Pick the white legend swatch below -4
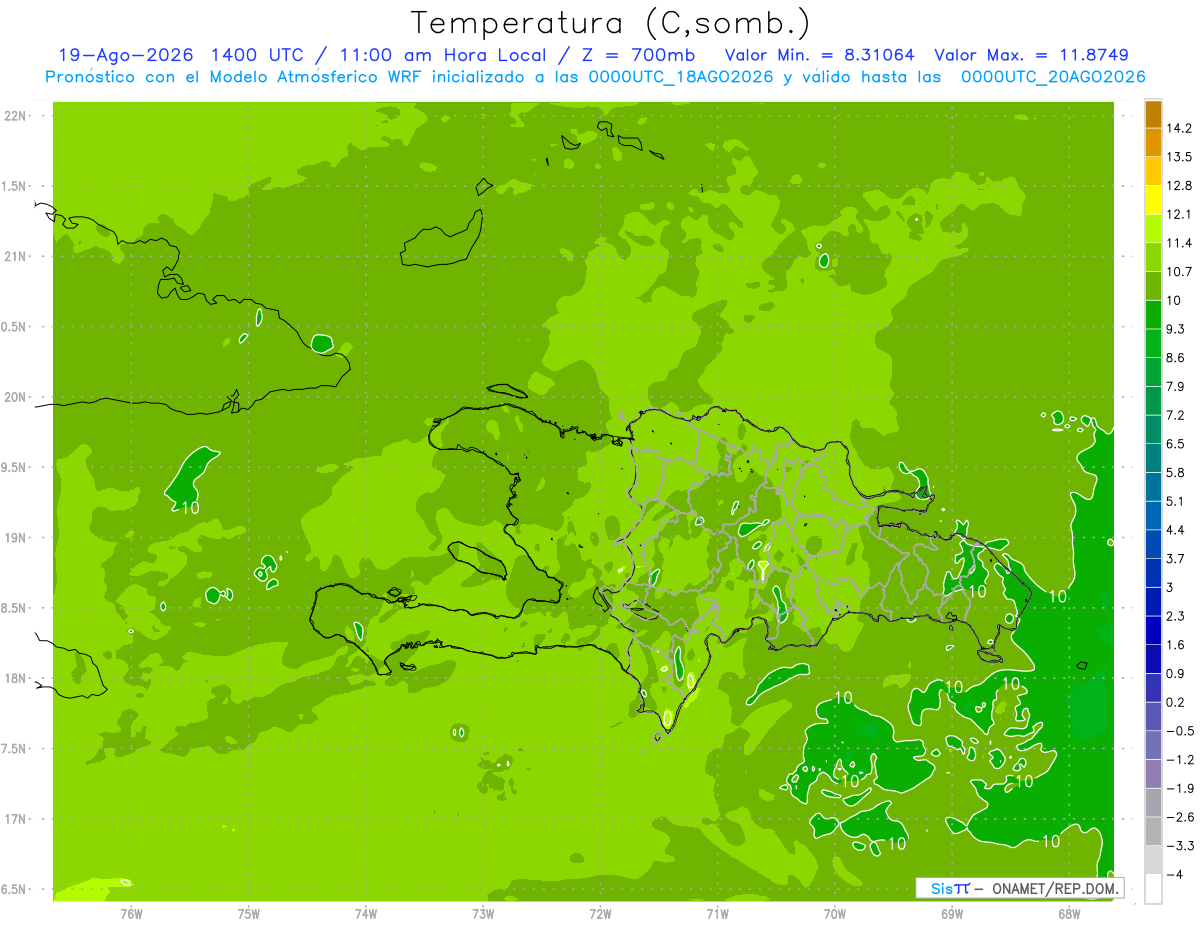 (x=1153, y=888)
